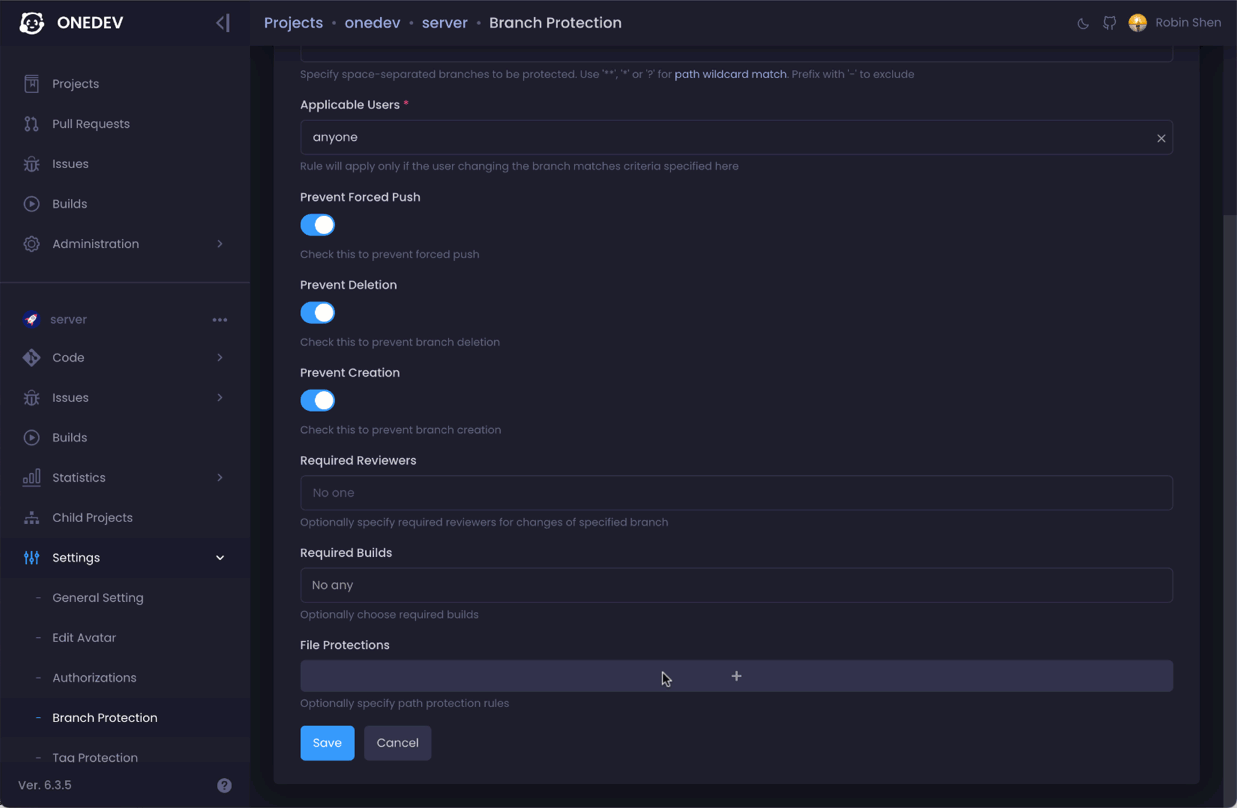
Task: Open the Required Builds dropdown
Action: (736, 585)
